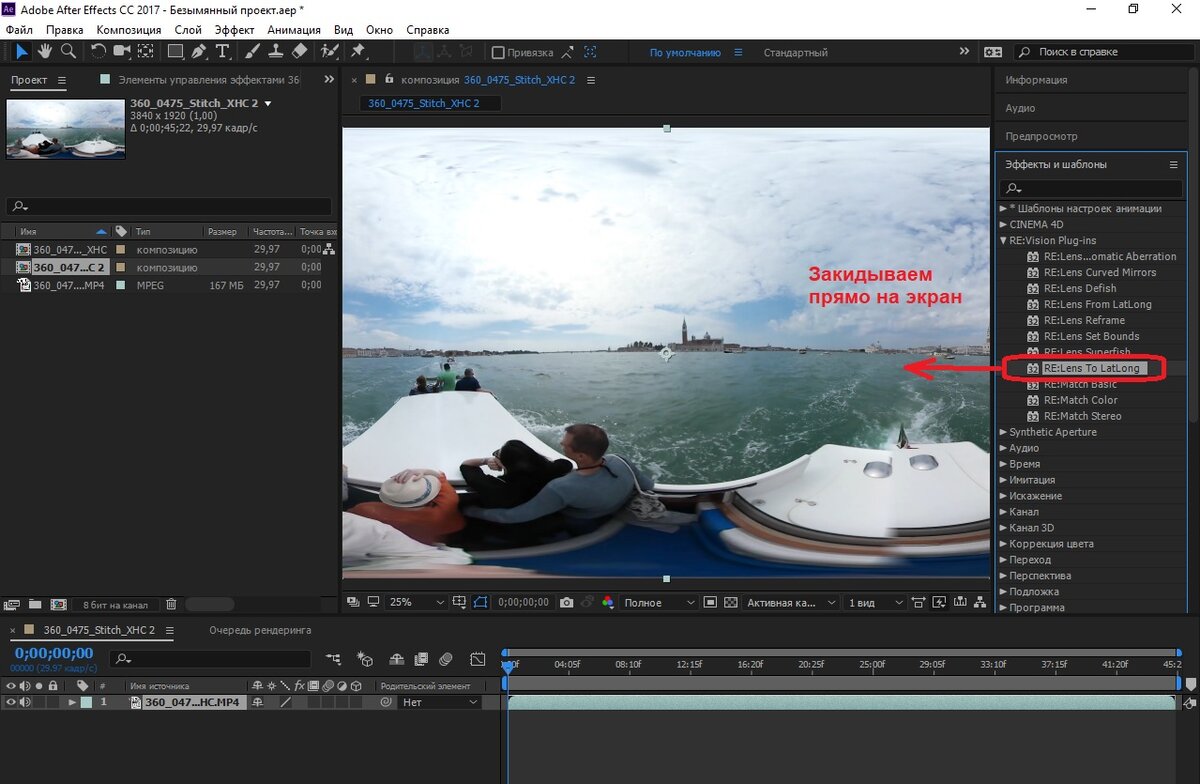This screenshot has width=1200, height=784.
Task: Click the Graph Editor icon in timeline
Action: [x=478, y=659]
